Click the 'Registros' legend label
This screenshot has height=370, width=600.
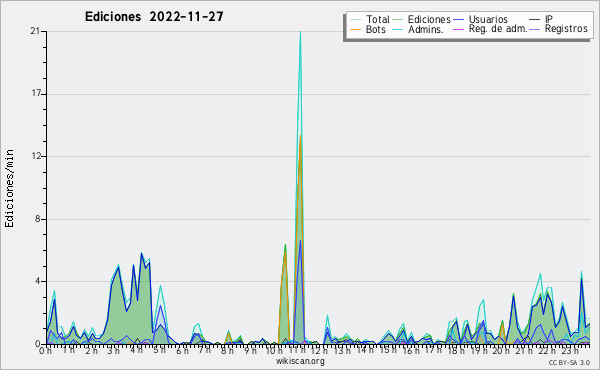(566, 29)
